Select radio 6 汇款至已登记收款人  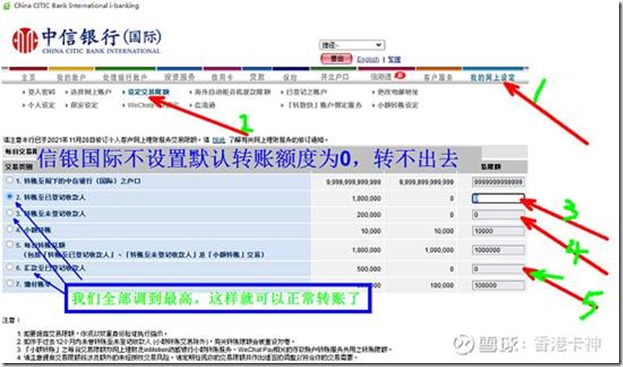(x=10, y=267)
